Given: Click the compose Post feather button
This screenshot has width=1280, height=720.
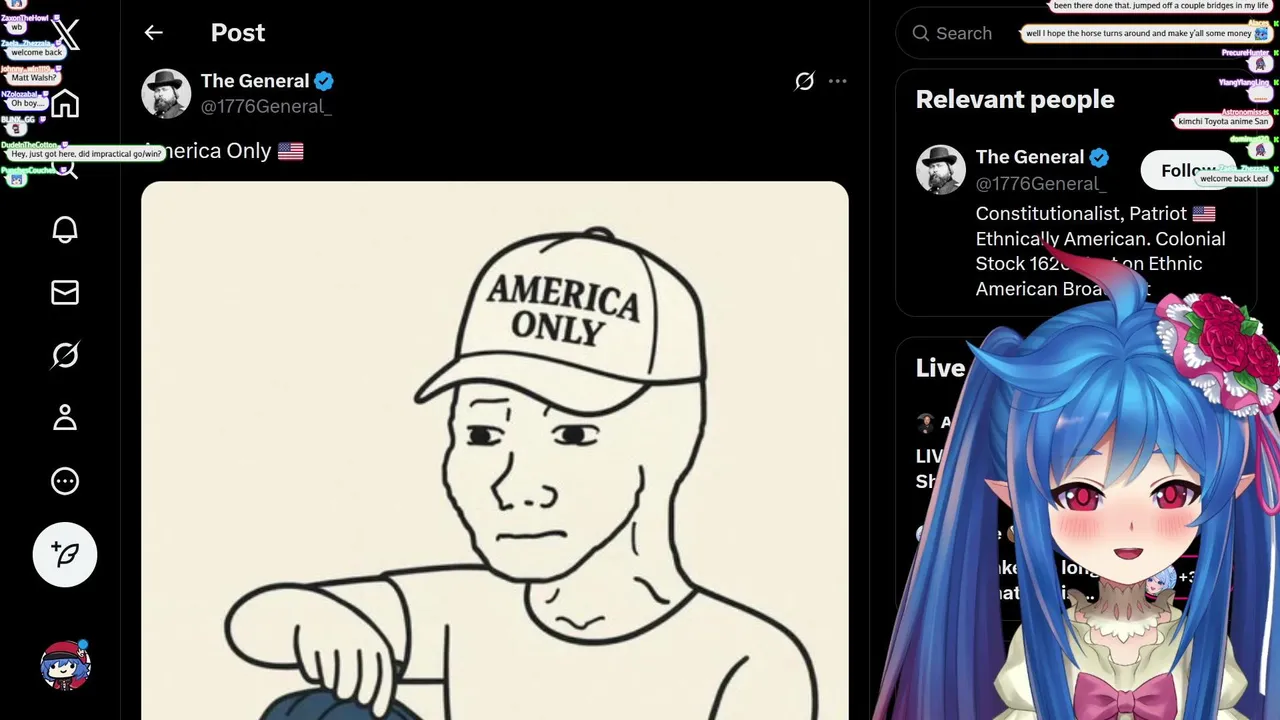Looking at the screenshot, I should point(65,554).
